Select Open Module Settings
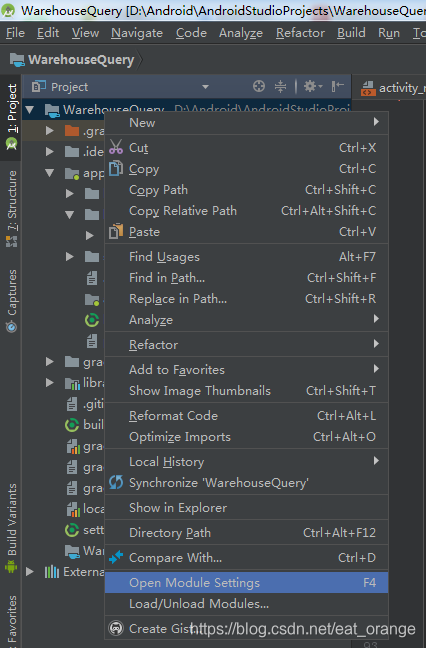Image resolution: width=426 pixels, height=648 pixels. point(246,582)
